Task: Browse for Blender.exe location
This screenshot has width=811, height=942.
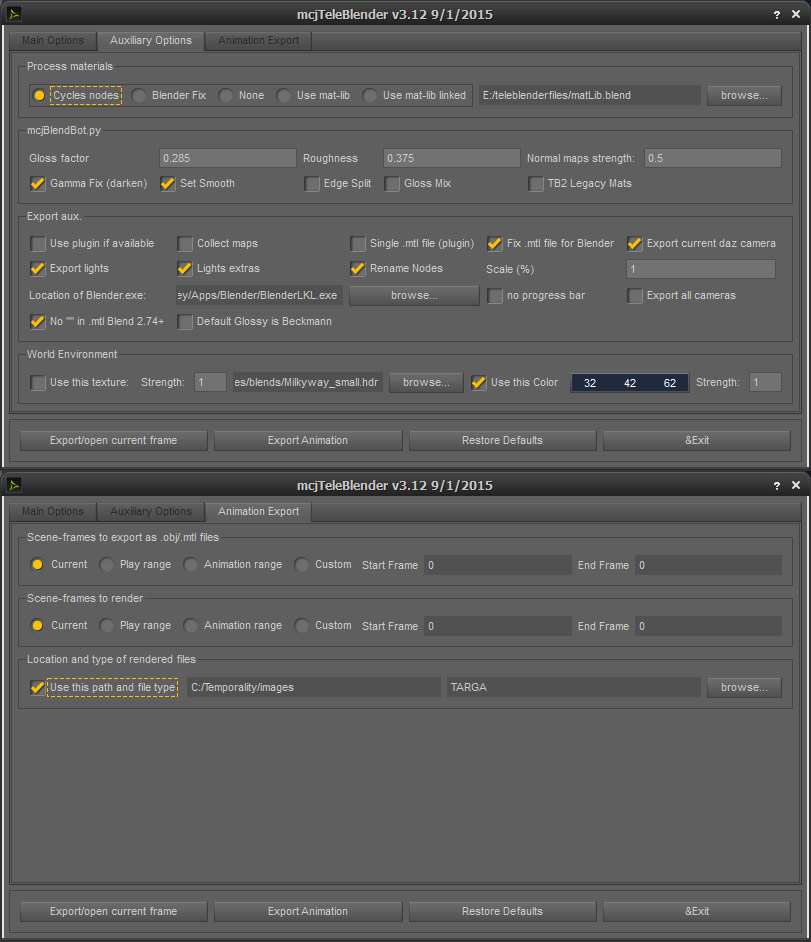Action: point(414,296)
